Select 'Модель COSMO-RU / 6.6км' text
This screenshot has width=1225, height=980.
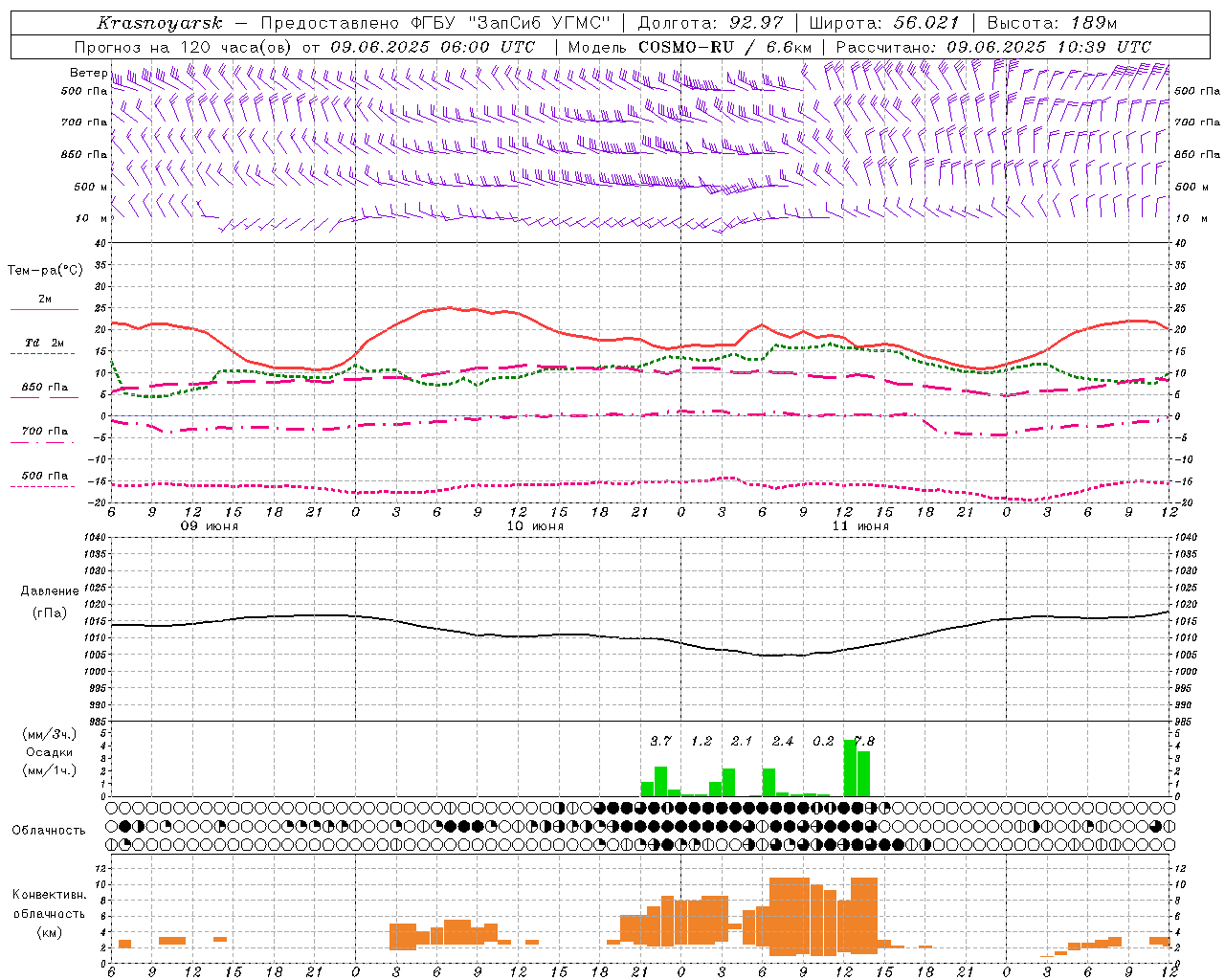pos(690,47)
